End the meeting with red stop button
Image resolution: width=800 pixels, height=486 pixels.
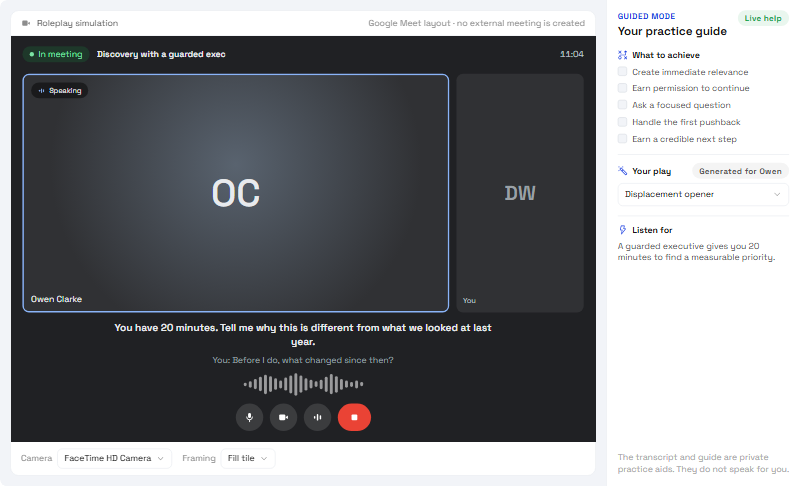click(354, 417)
